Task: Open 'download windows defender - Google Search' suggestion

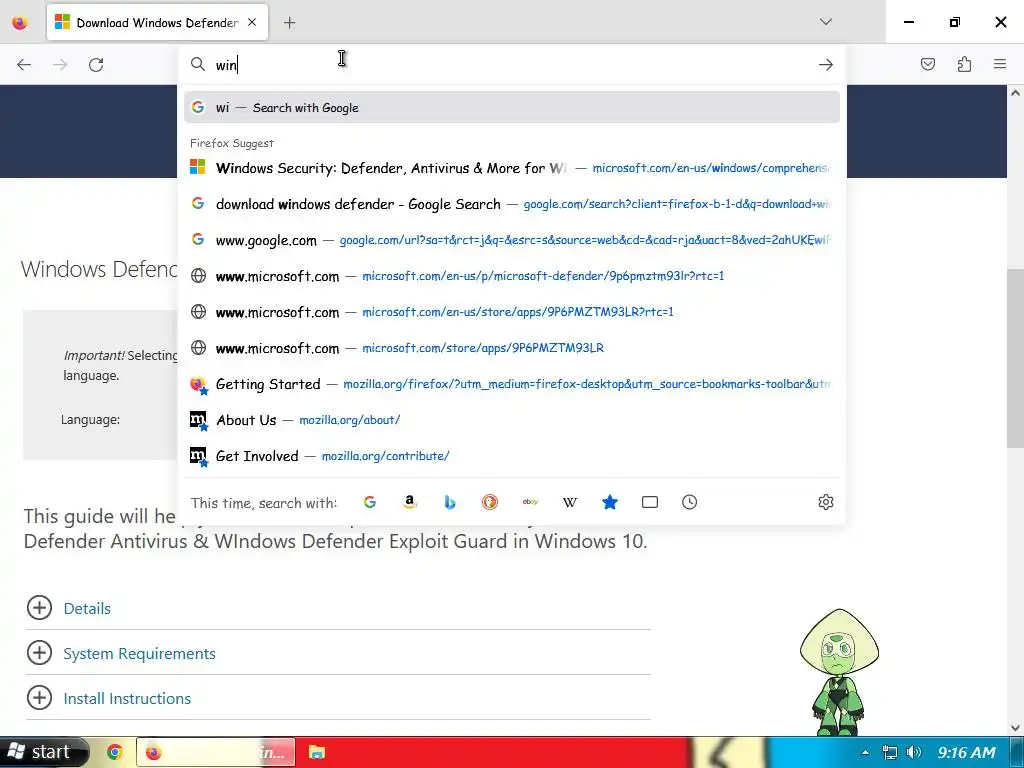Action: [512, 204]
